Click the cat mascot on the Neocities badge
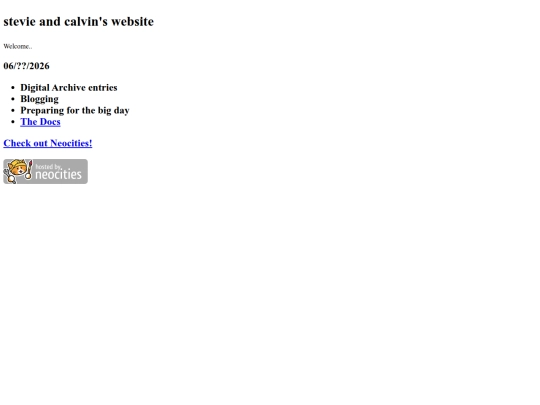This screenshot has height=405, width=540. coord(18,171)
